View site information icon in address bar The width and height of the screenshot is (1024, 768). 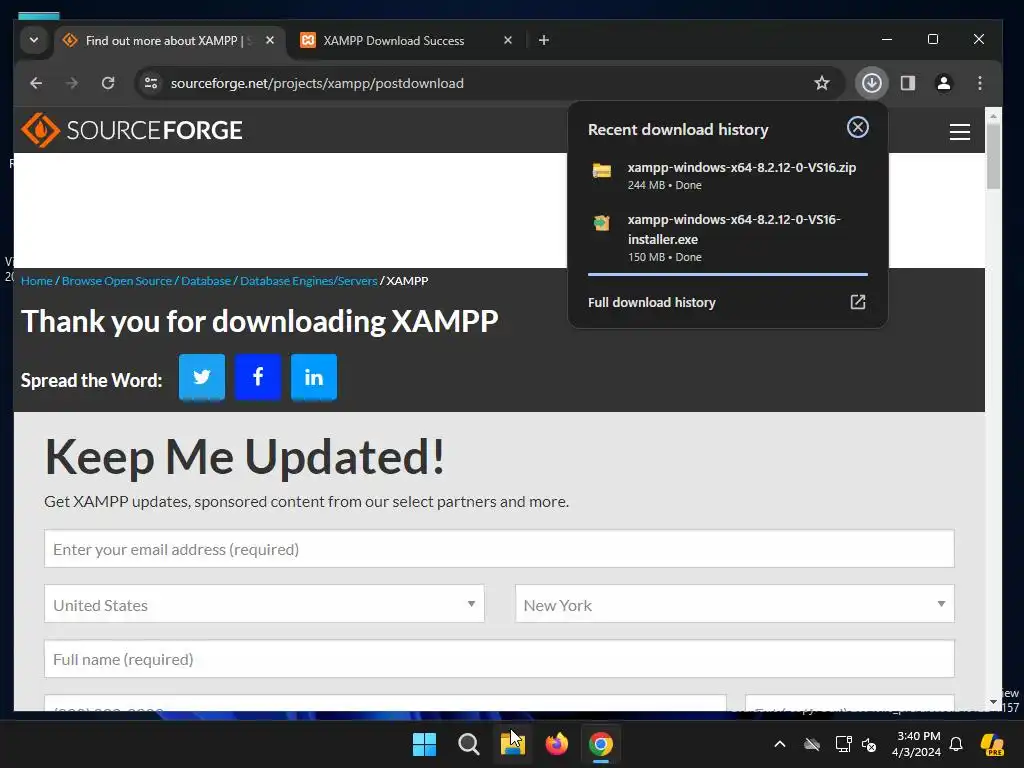click(x=151, y=83)
